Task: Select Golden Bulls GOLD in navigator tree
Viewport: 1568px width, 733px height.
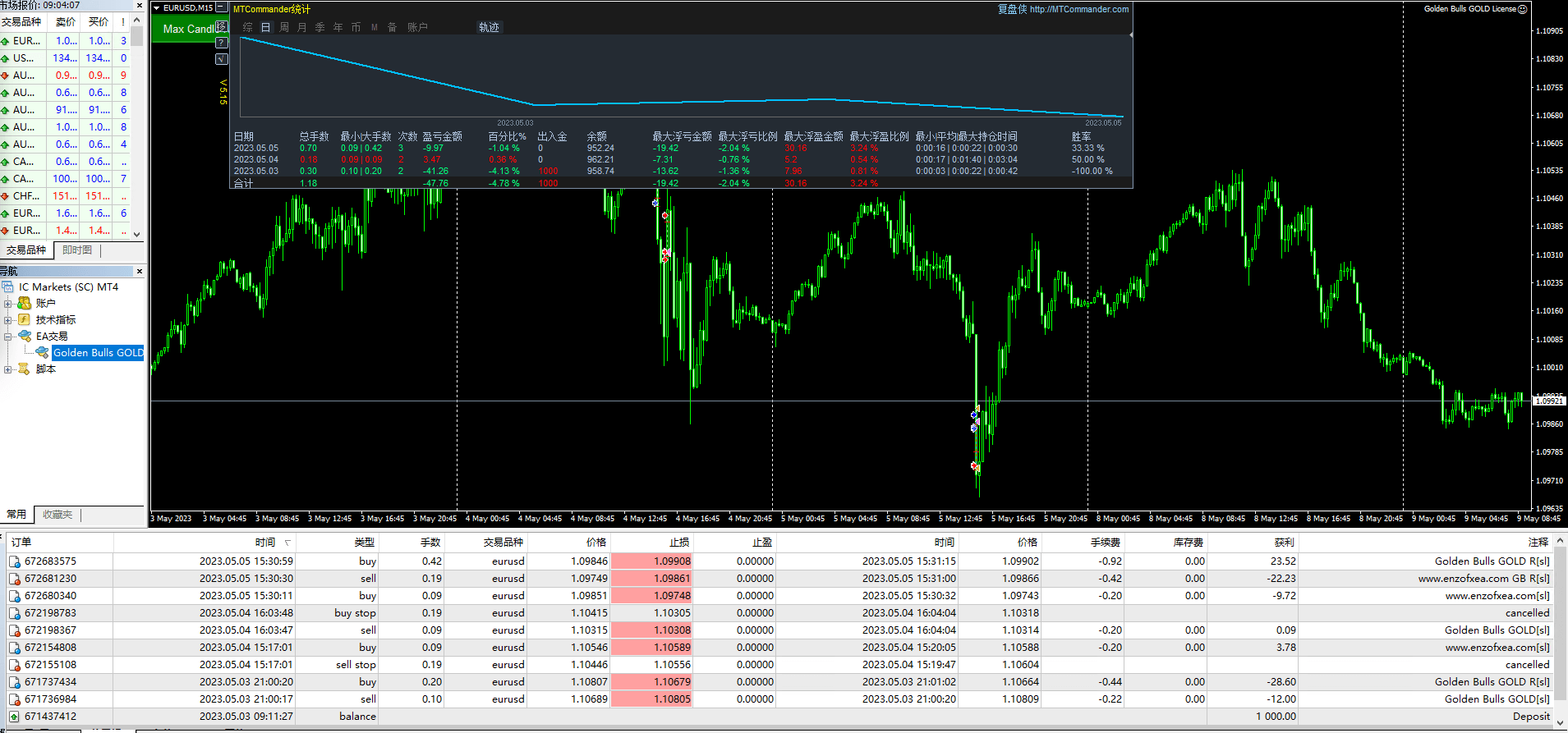Action: 98,353
